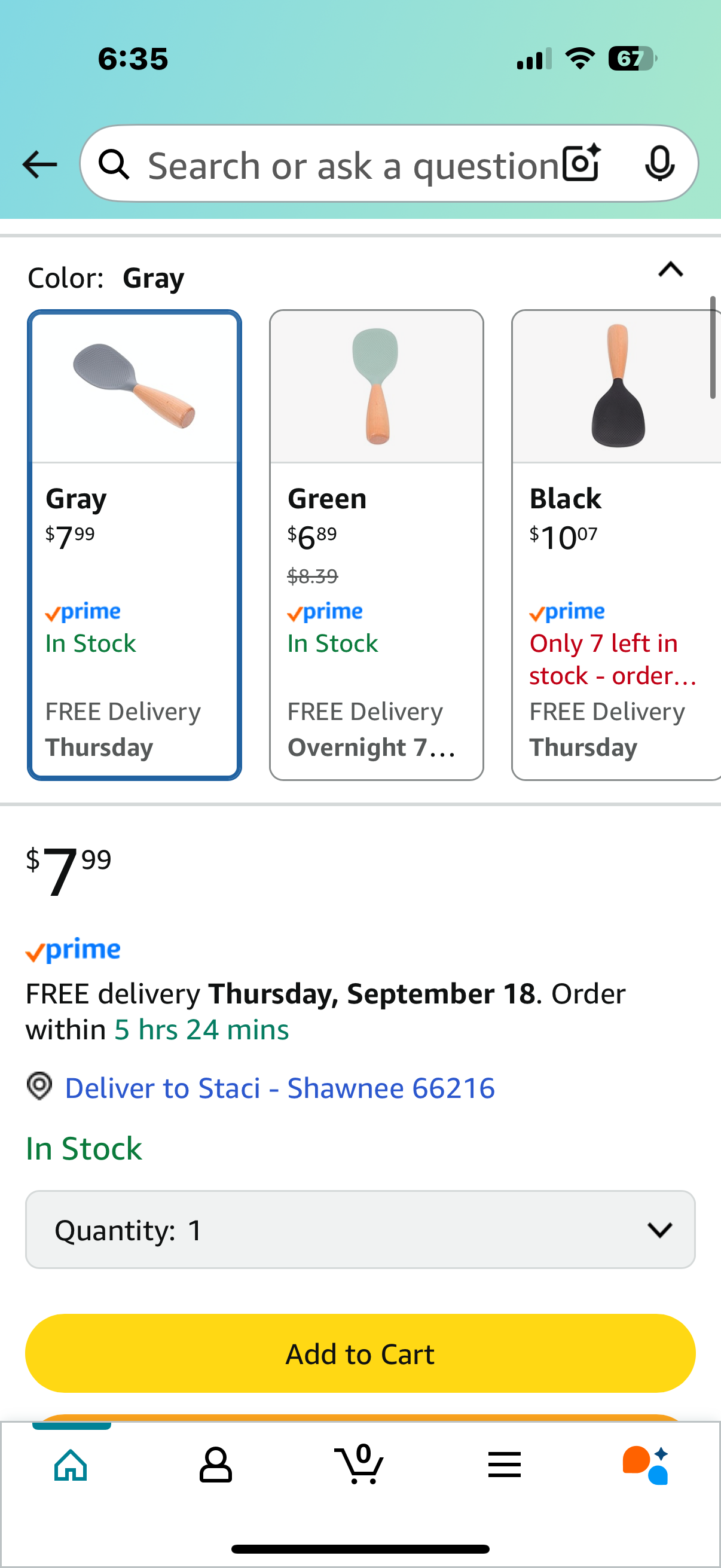
Task: Select the Gray color option card
Action: pyautogui.click(x=135, y=545)
